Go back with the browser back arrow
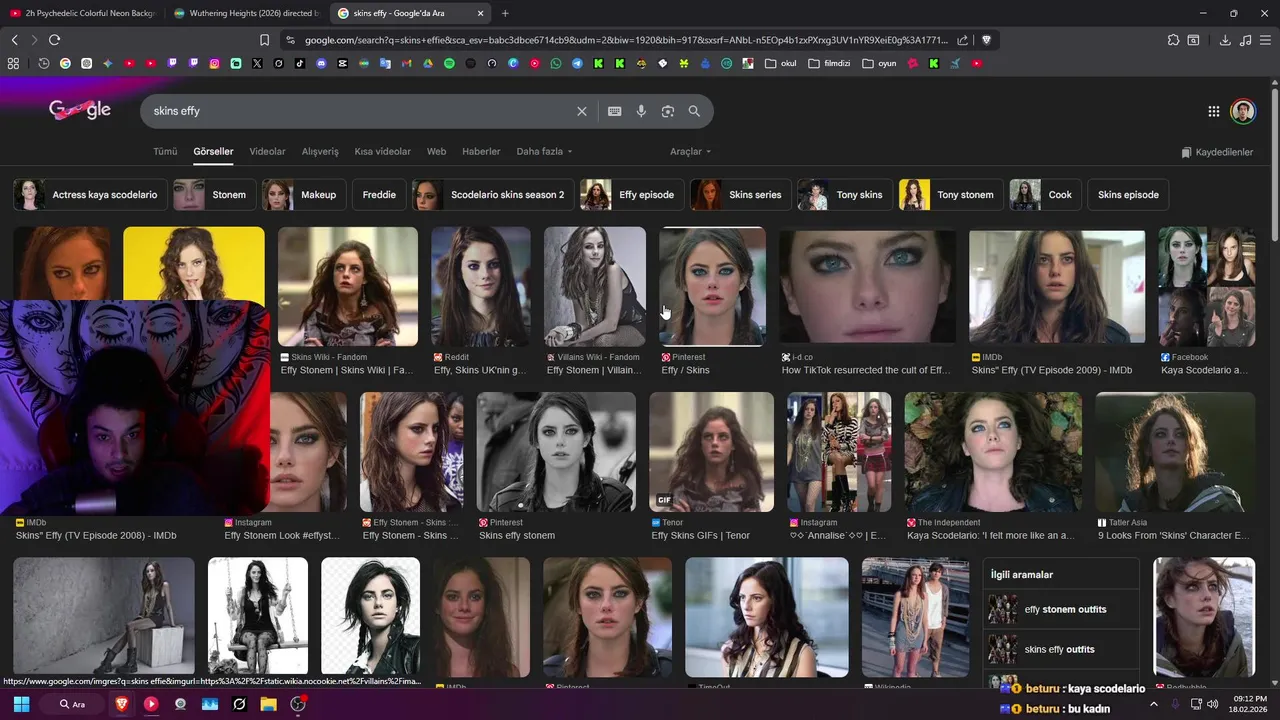The image size is (1280, 720). pyautogui.click(x=14, y=40)
